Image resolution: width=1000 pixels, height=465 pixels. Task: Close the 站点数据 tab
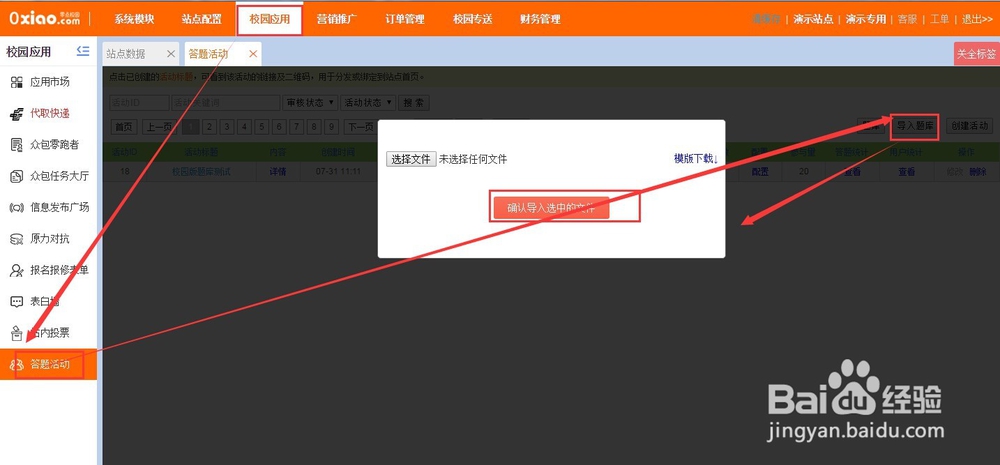[170, 54]
